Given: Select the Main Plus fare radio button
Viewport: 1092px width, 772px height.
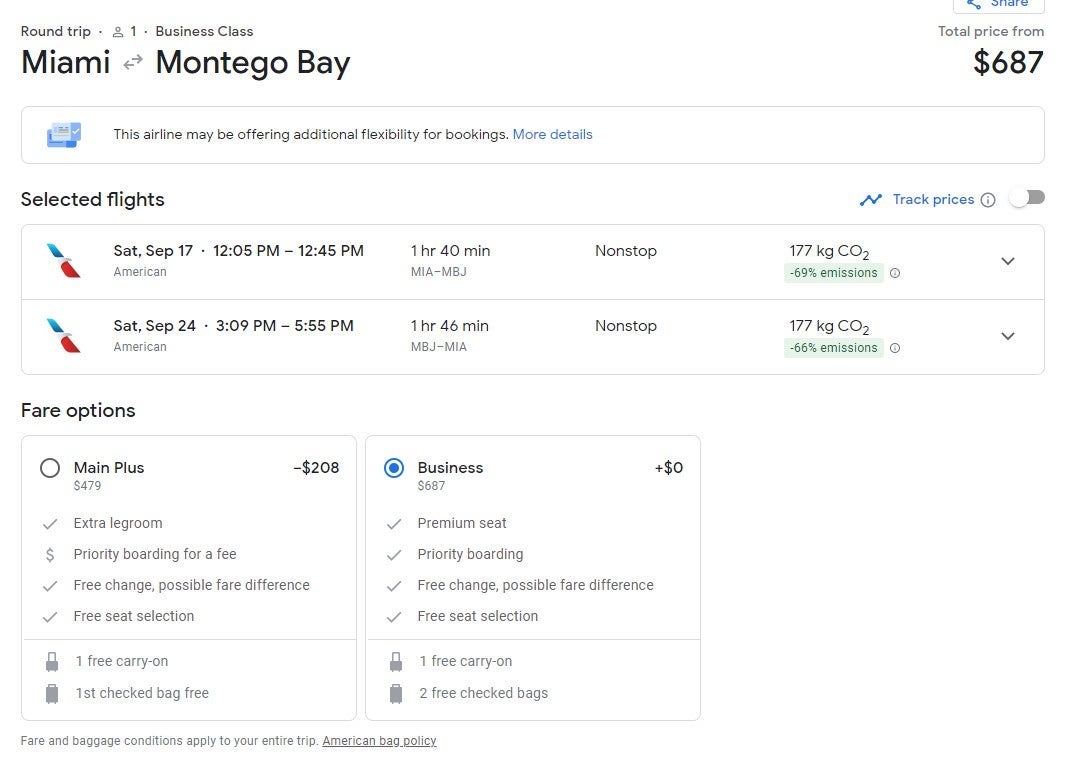Looking at the screenshot, I should pyautogui.click(x=50, y=468).
